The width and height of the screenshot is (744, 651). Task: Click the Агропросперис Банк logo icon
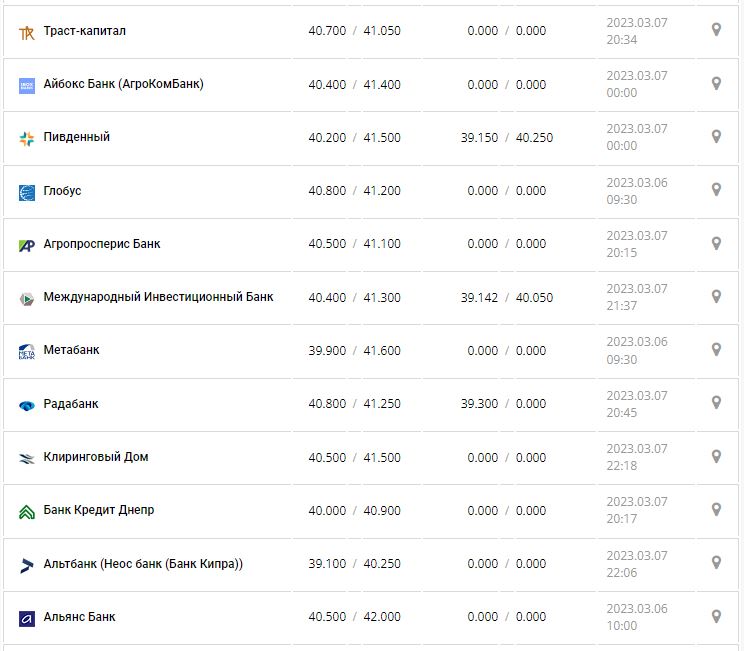(27, 245)
